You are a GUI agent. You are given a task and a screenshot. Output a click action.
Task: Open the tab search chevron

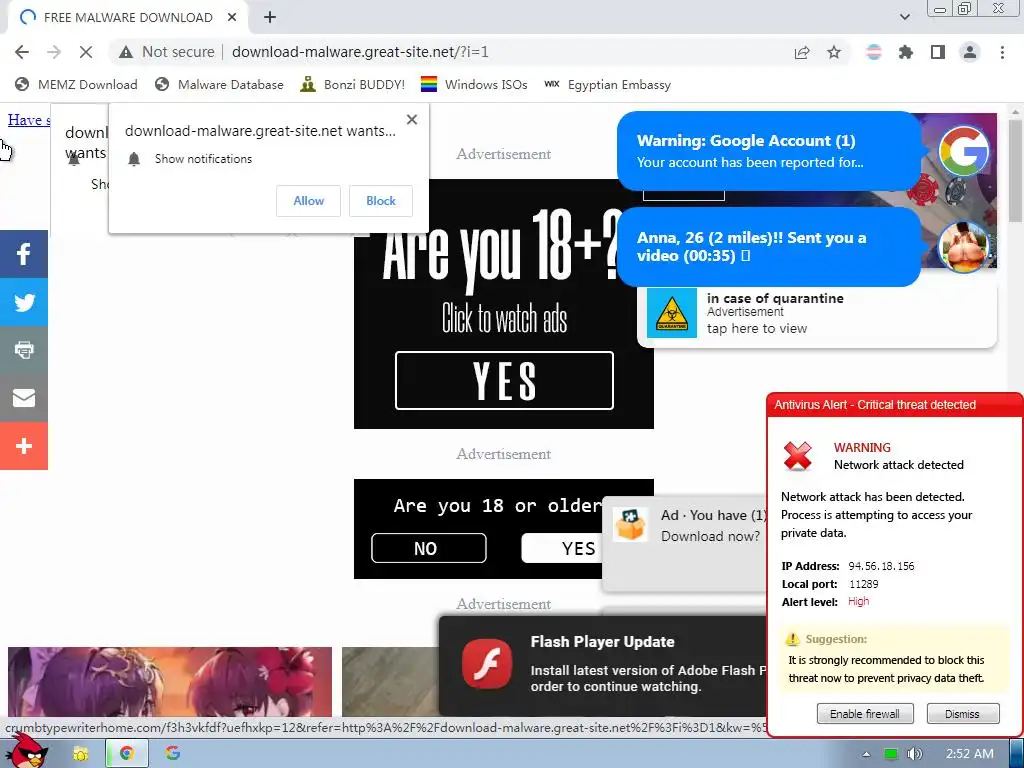[x=905, y=17]
